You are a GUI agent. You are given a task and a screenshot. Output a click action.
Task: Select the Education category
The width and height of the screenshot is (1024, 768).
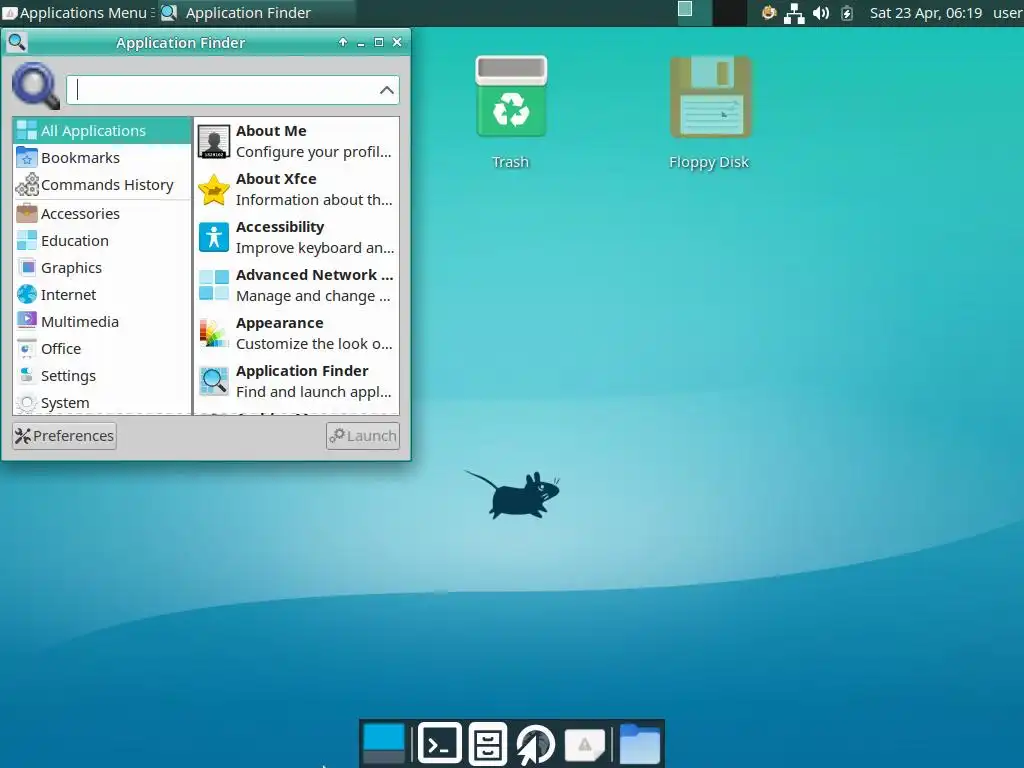102,241
